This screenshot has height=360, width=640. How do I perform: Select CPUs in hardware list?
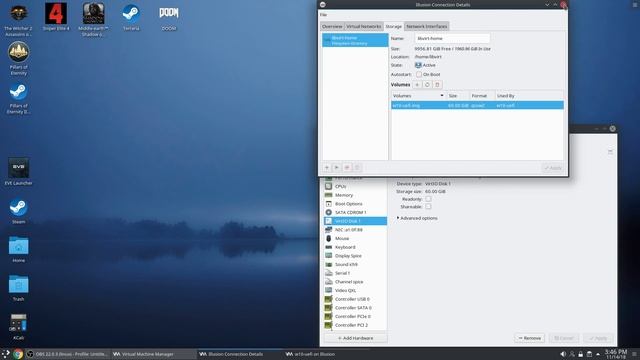click(x=355, y=186)
